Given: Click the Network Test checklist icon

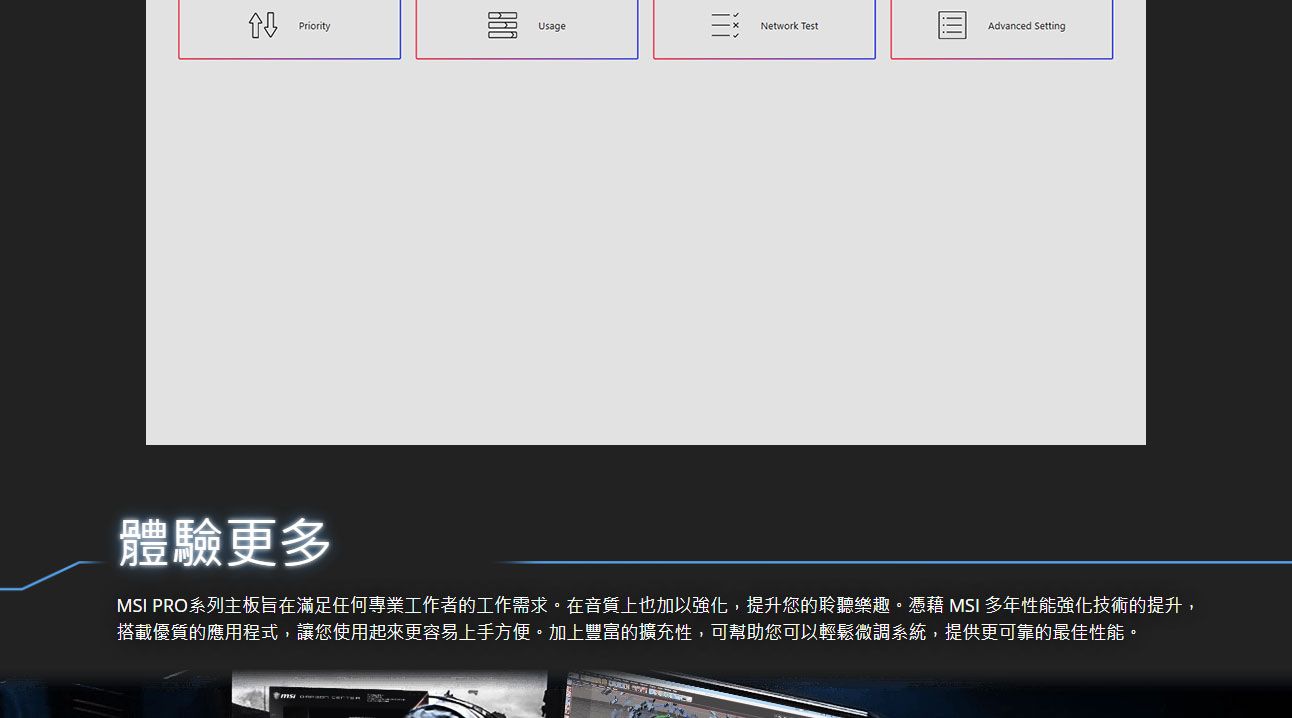Looking at the screenshot, I should coord(725,26).
